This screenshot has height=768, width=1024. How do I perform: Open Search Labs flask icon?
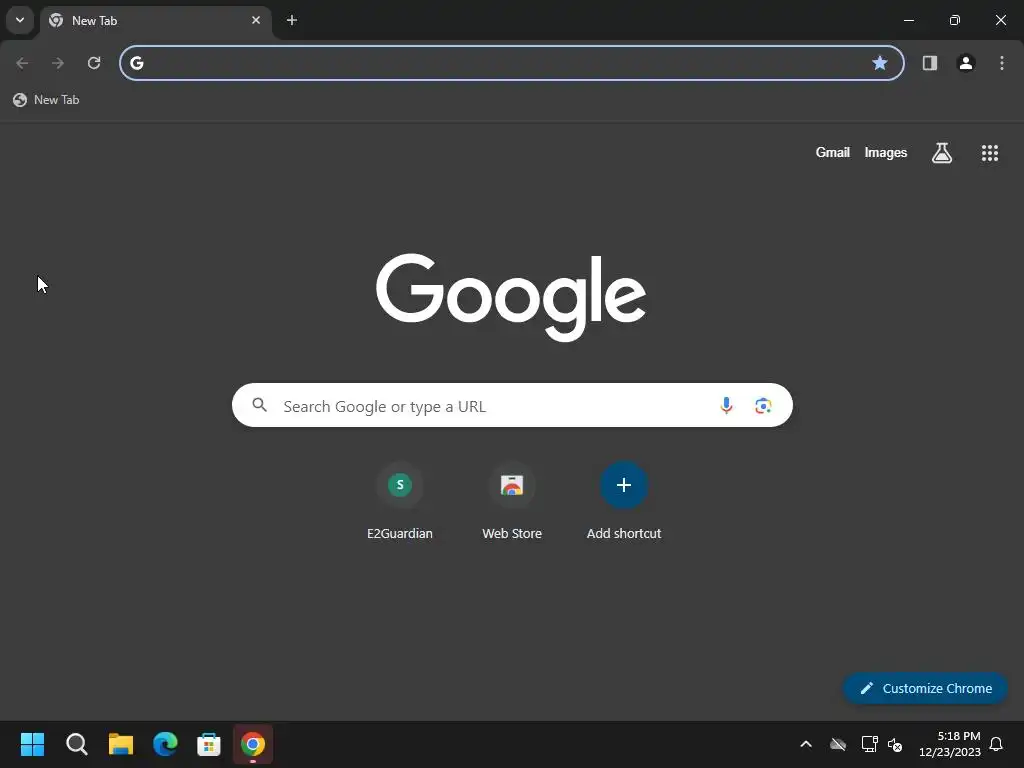tap(942, 153)
